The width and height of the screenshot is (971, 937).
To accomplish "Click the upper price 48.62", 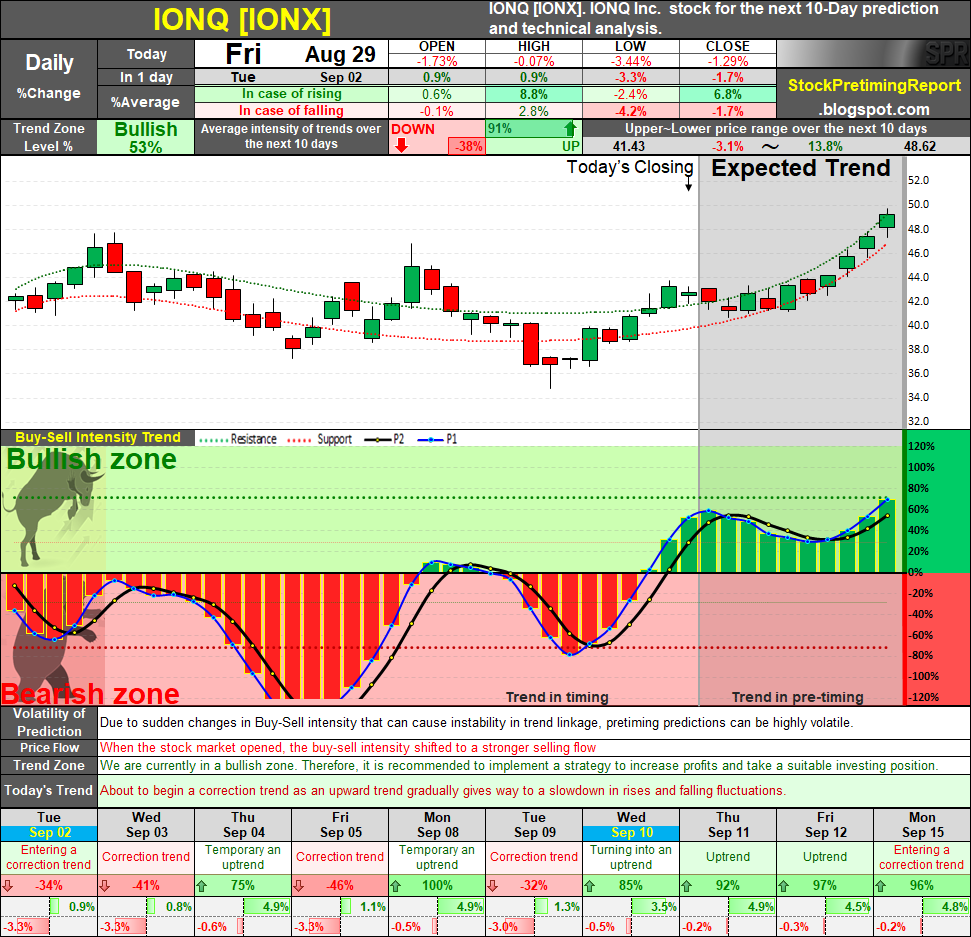I will click(920, 147).
